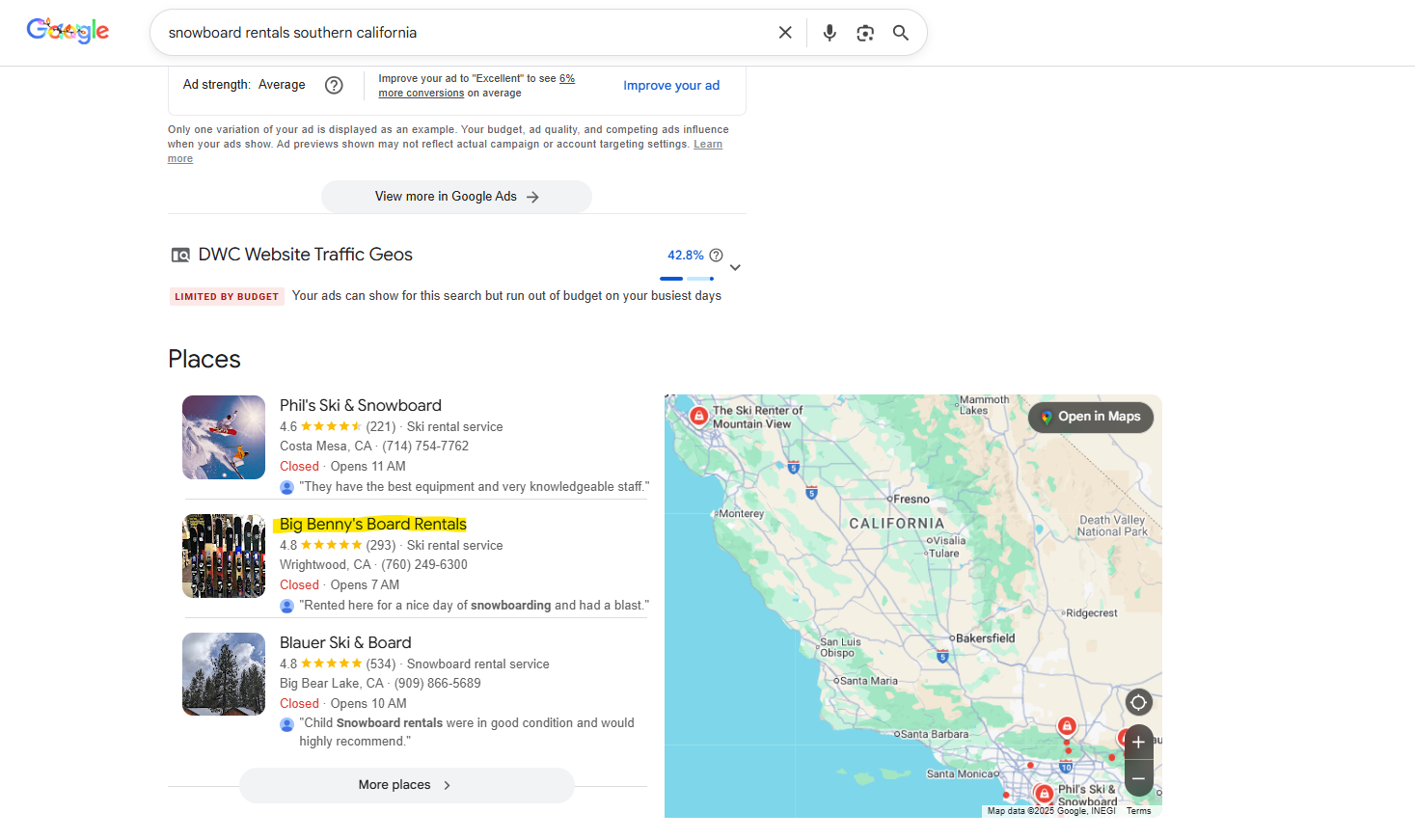Viewport: 1415px width, 840px height.
Task: Click help icon next to 42.8%
Action: click(716, 256)
